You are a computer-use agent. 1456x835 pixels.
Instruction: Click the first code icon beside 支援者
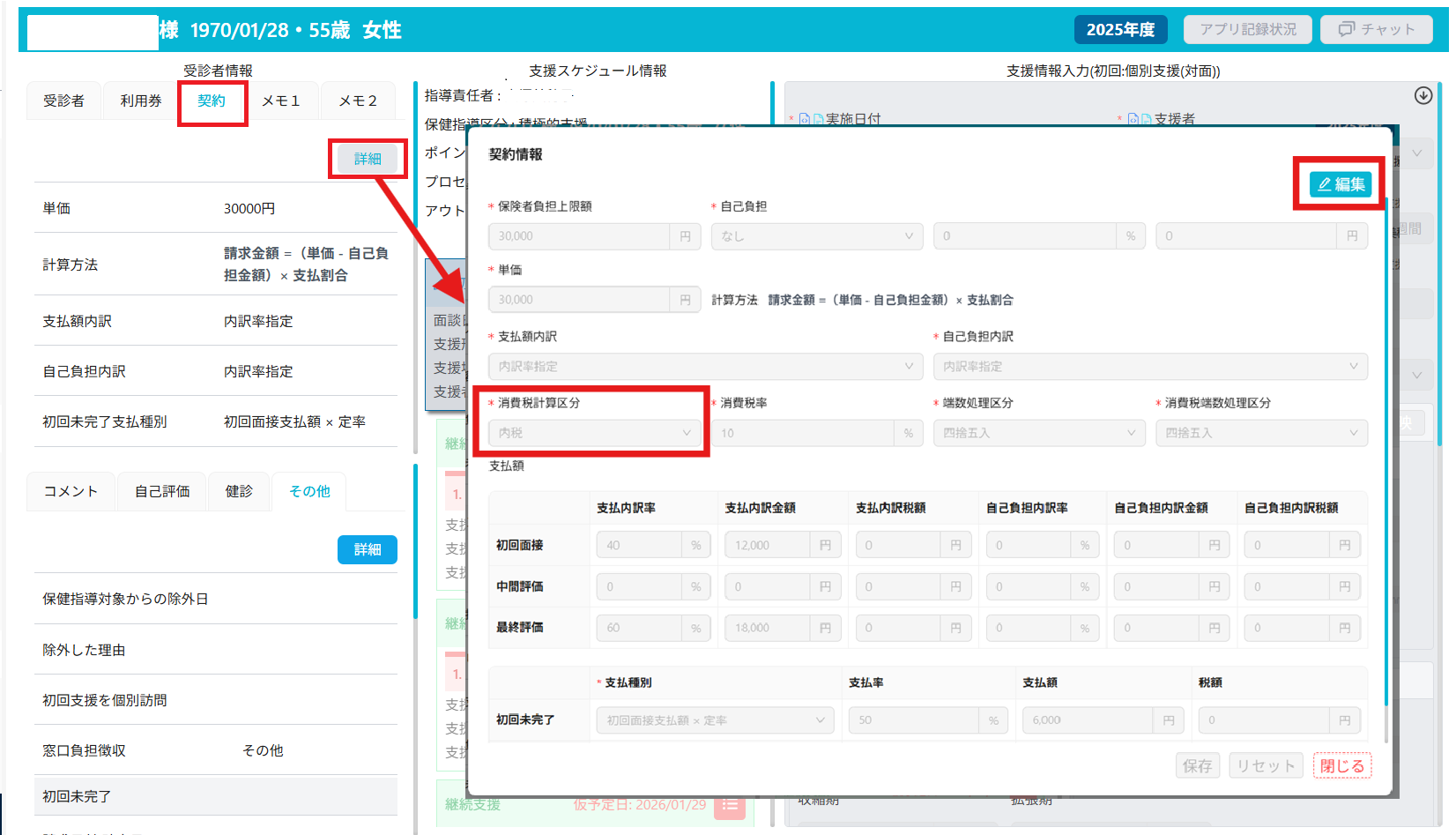coord(1133,119)
